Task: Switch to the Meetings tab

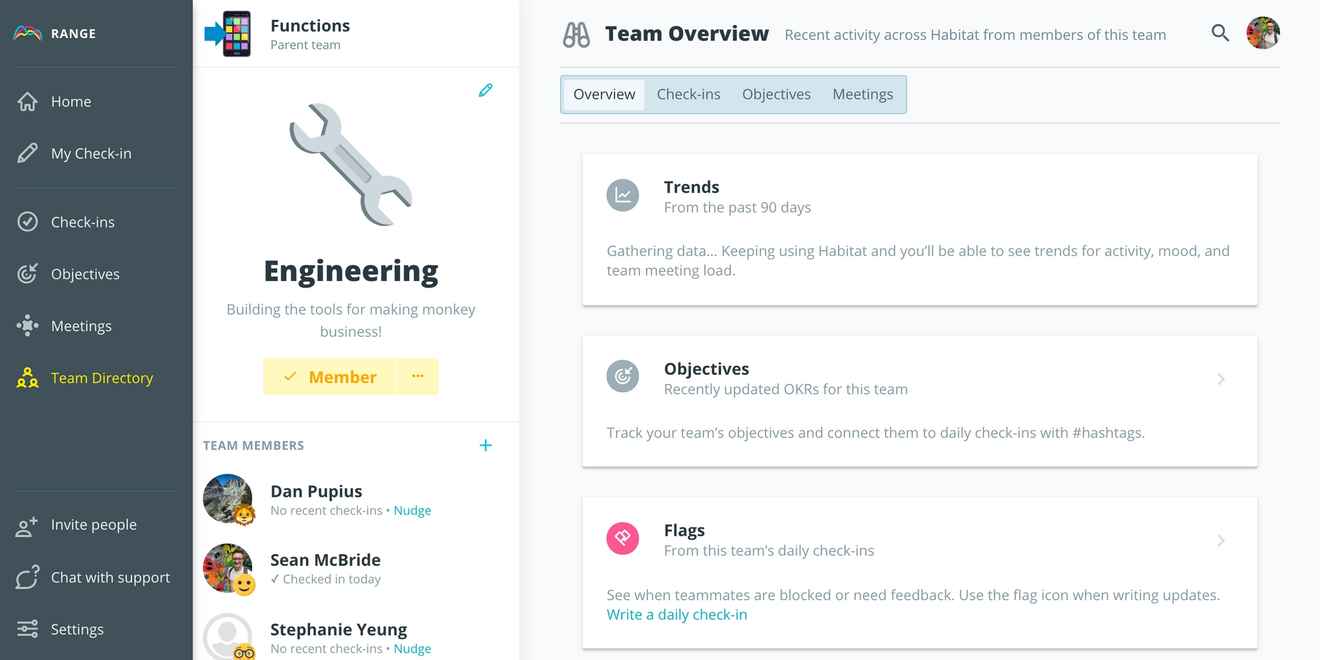Action: [x=862, y=94]
